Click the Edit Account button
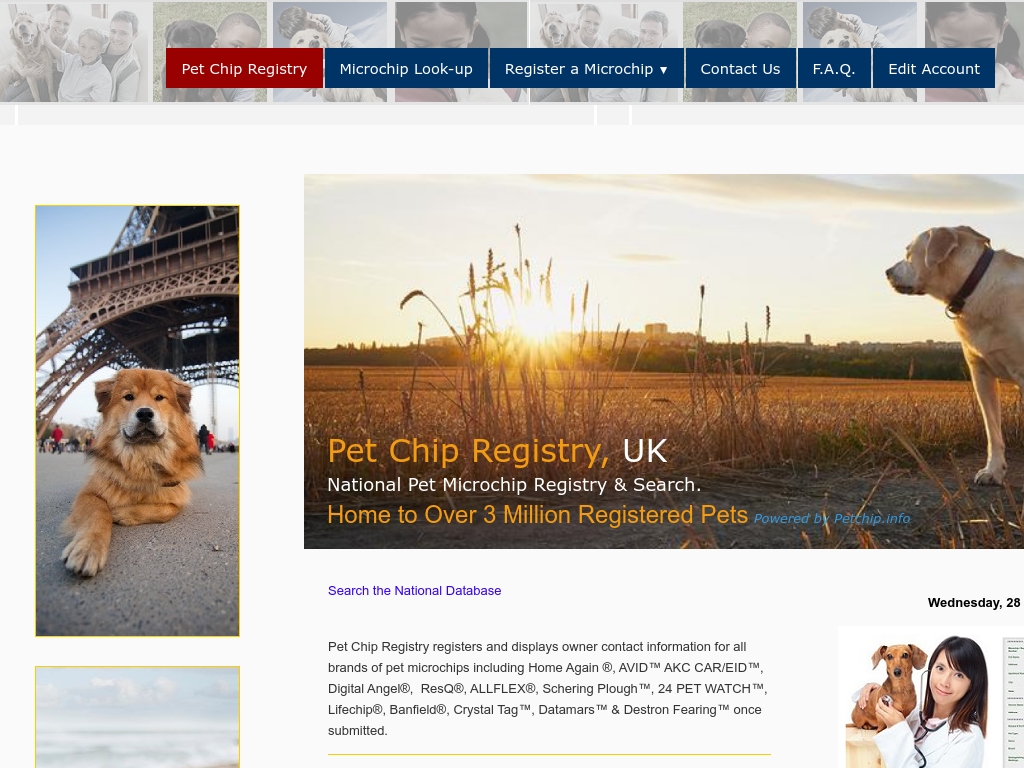This screenshot has height=768, width=1024. (x=934, y=68)
